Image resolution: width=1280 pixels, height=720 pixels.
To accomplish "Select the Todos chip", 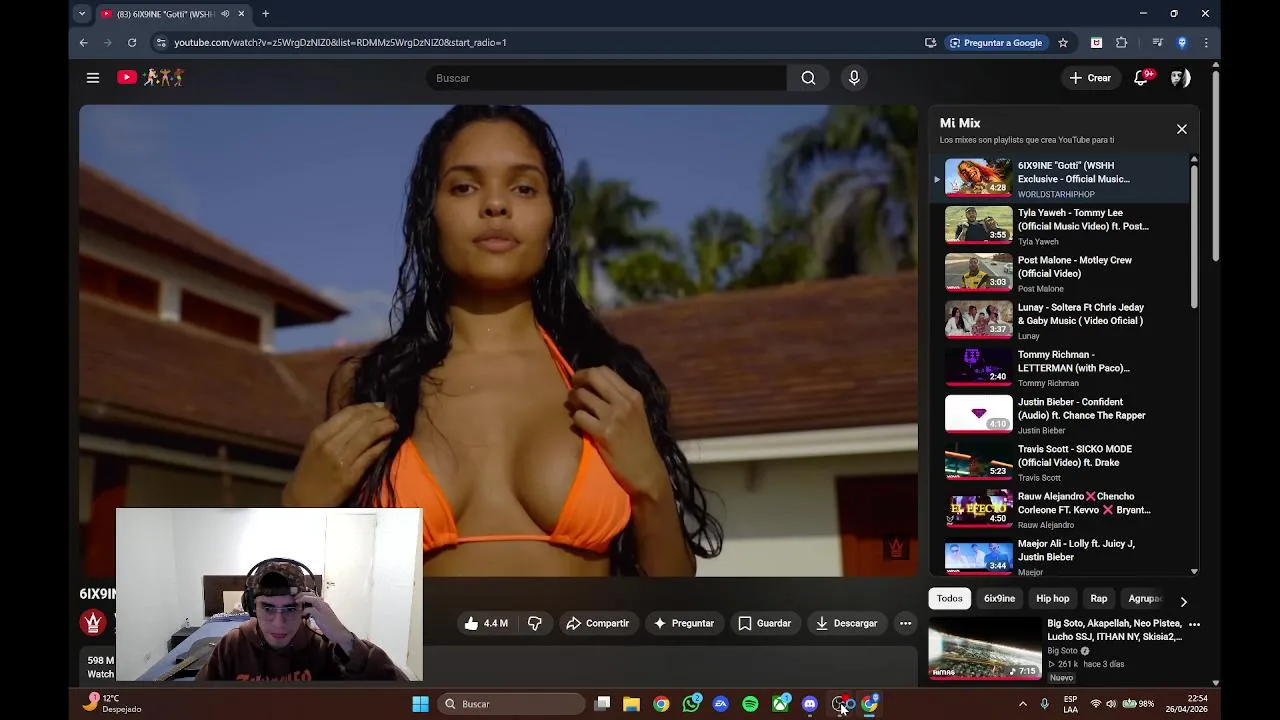I will pyautogui.click(x=950, y=599).
